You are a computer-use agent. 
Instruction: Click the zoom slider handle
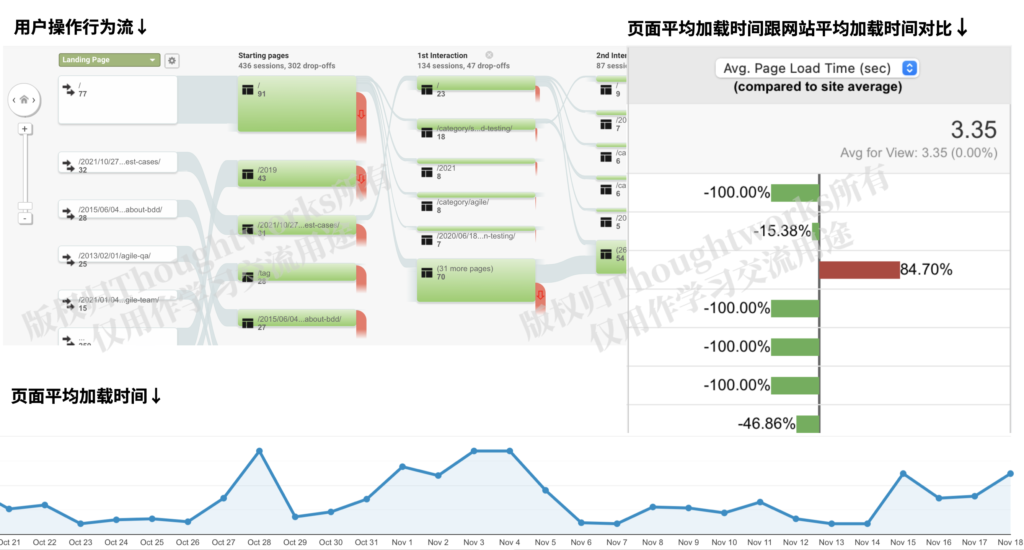25,206
